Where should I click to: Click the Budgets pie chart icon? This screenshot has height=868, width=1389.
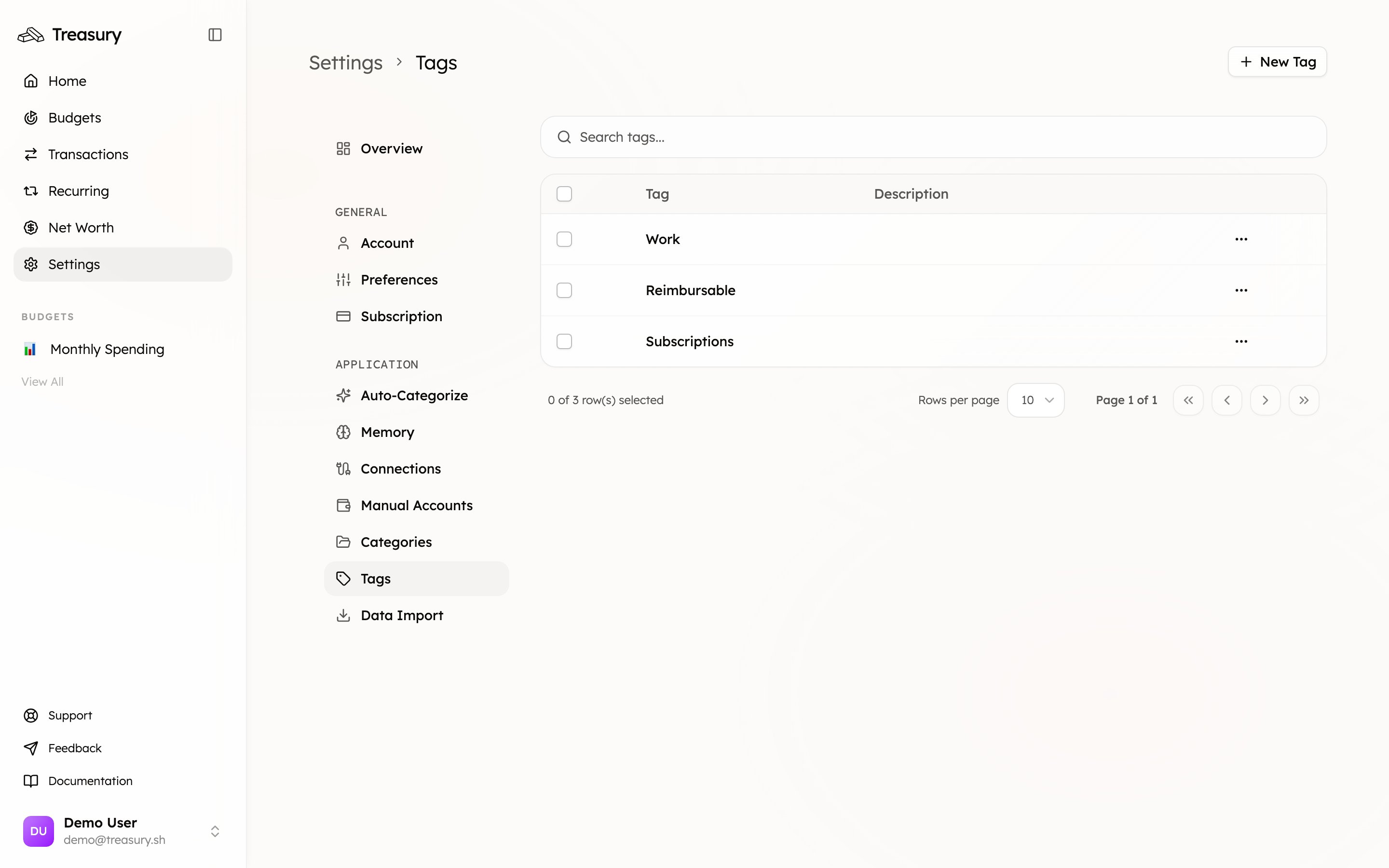(x=31, y=118)
